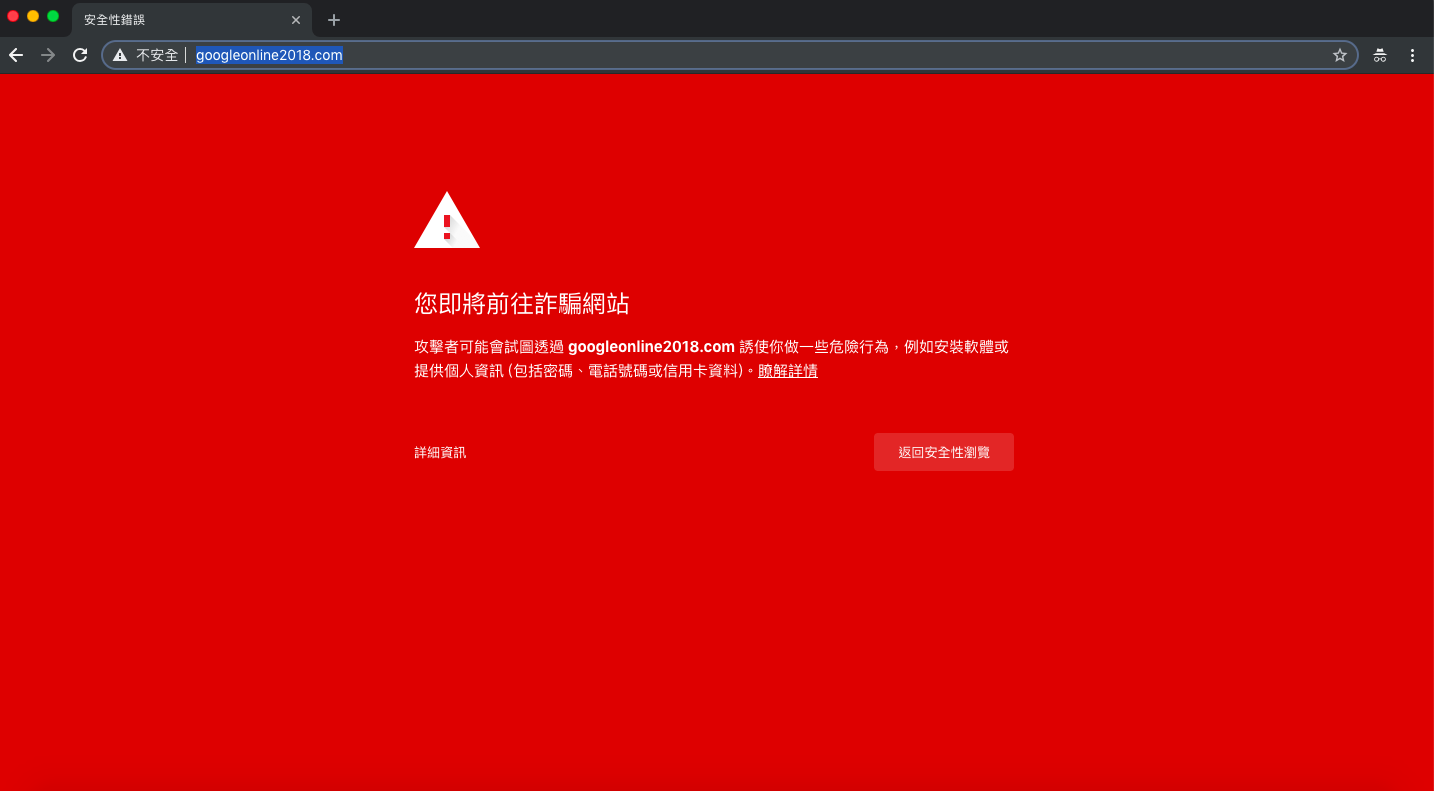Click the forward navigation arrow
This screenshot has height=791, width=1434.
[x=48, y=55]
